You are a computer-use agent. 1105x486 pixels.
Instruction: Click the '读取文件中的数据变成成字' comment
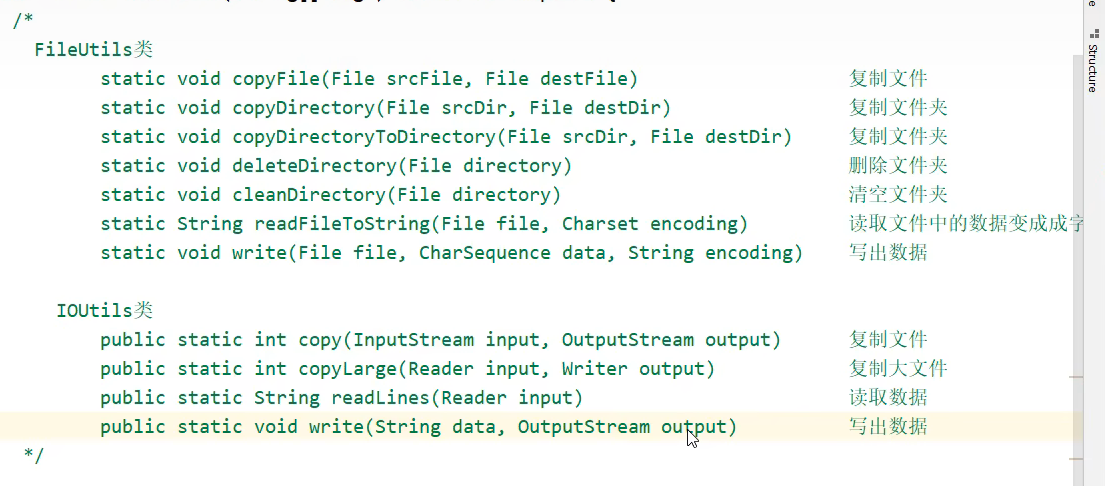tap(966, 224)
